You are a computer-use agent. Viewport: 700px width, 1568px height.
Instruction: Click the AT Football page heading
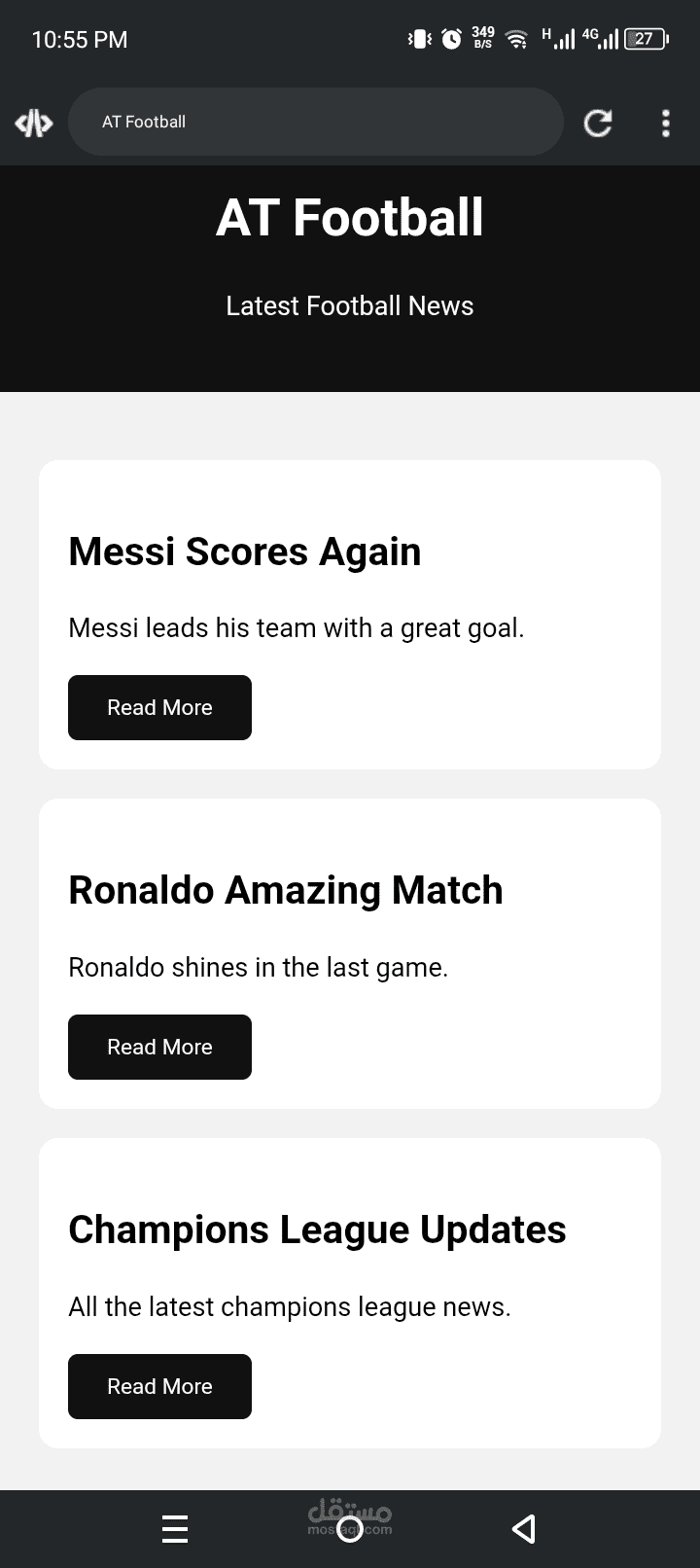[350, 217]
